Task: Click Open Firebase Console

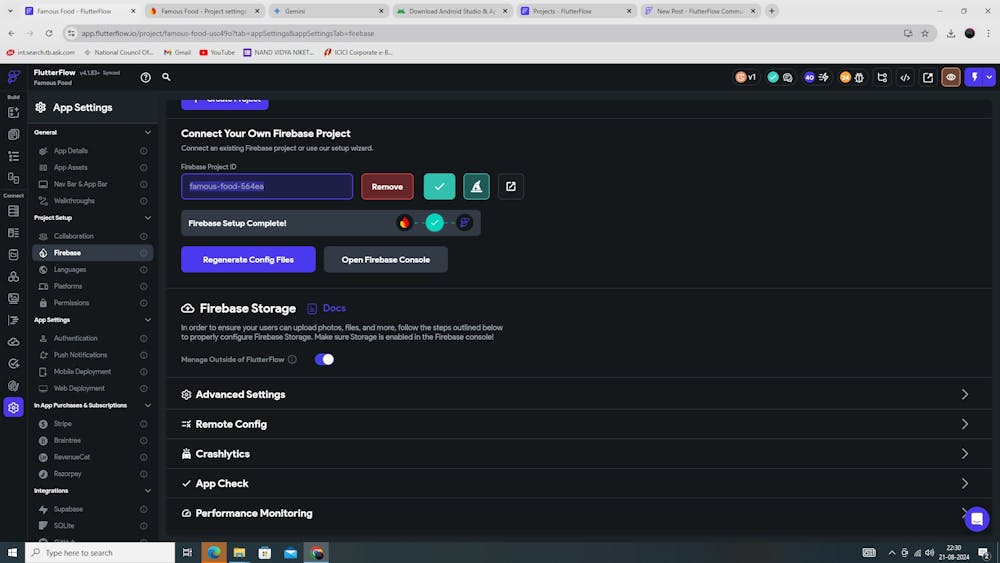Action: point(385,260)
